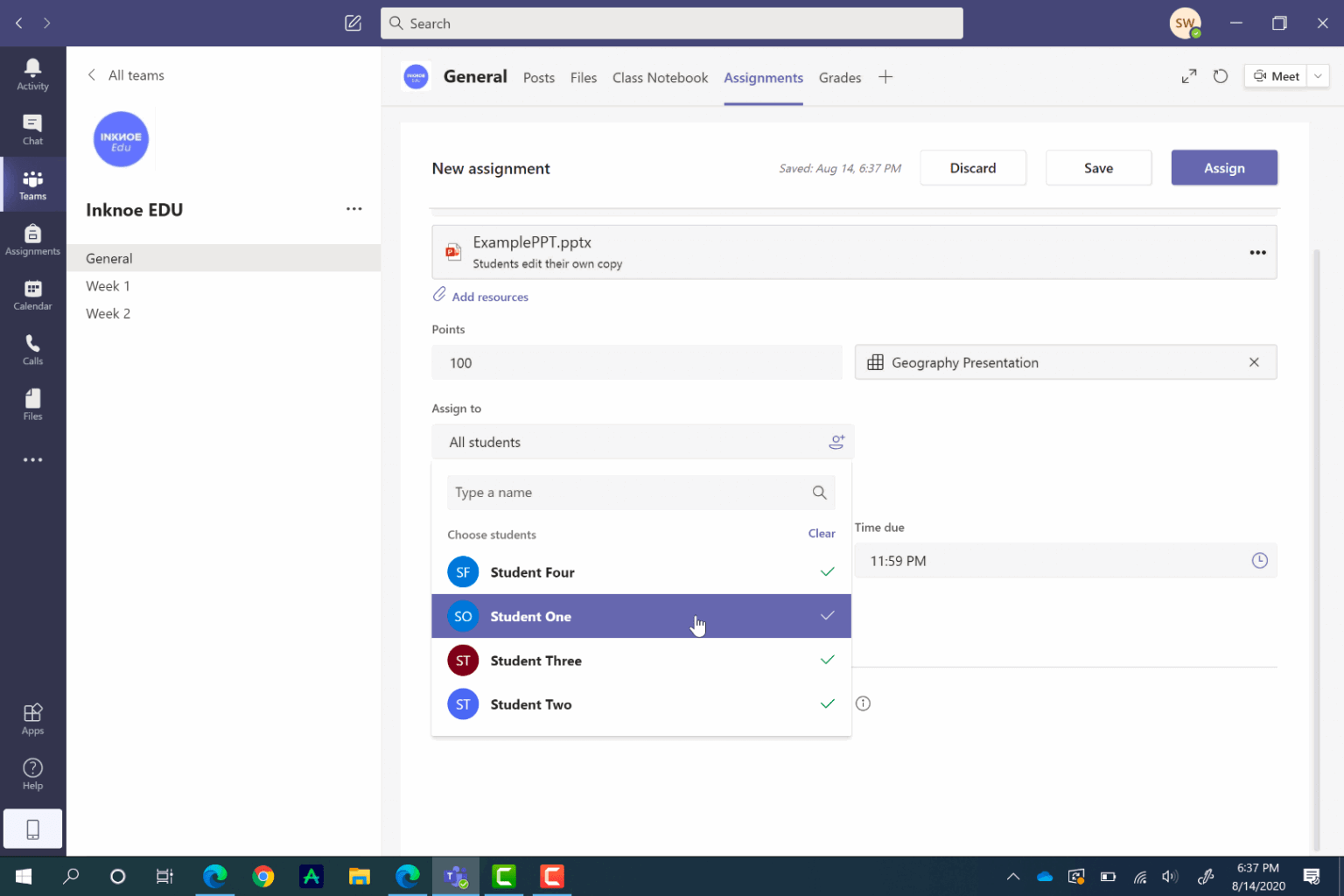Click the Assignments icon in the left rail
Image resolution: width=1344 pixels, height=896 pixels.
point(32,238)
